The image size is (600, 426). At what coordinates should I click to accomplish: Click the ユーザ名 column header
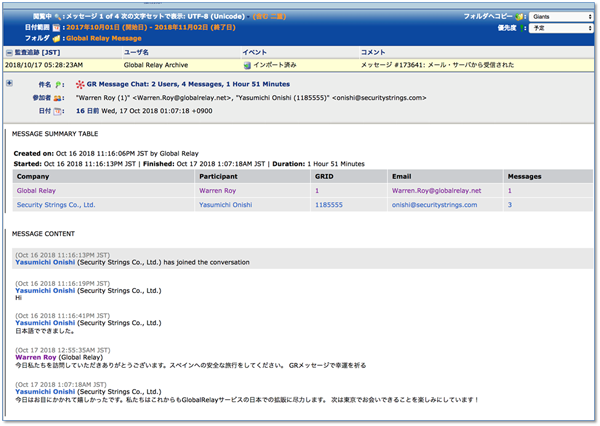[x=136, y=52]
